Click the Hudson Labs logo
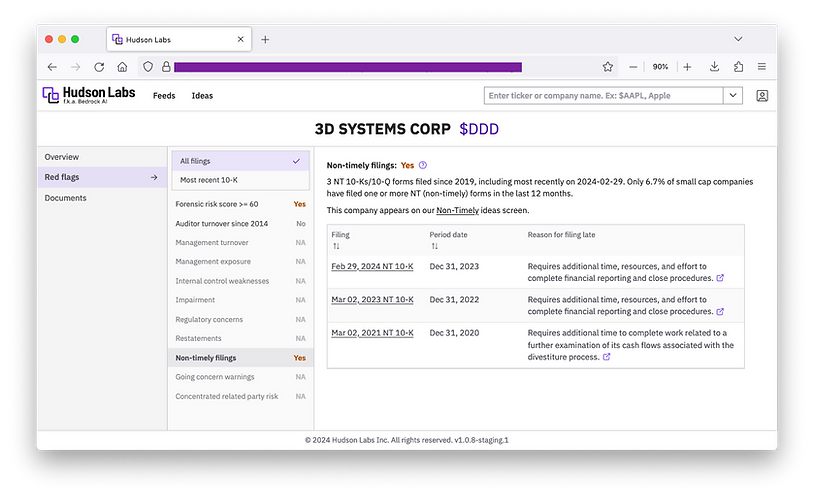Viewport: 814px width, 498px height. (x=89, y=95)
